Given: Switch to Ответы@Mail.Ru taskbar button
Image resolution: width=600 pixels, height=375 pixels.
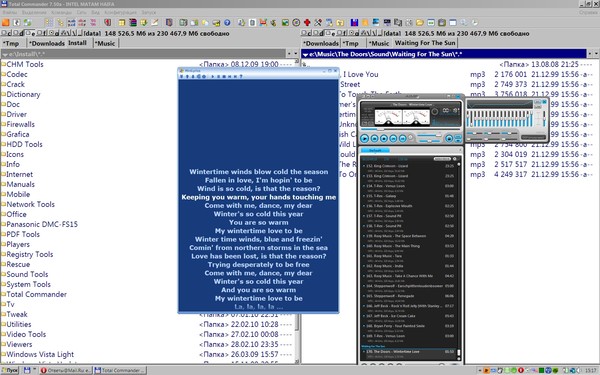Looking at the screenshot, I should 65,370.
